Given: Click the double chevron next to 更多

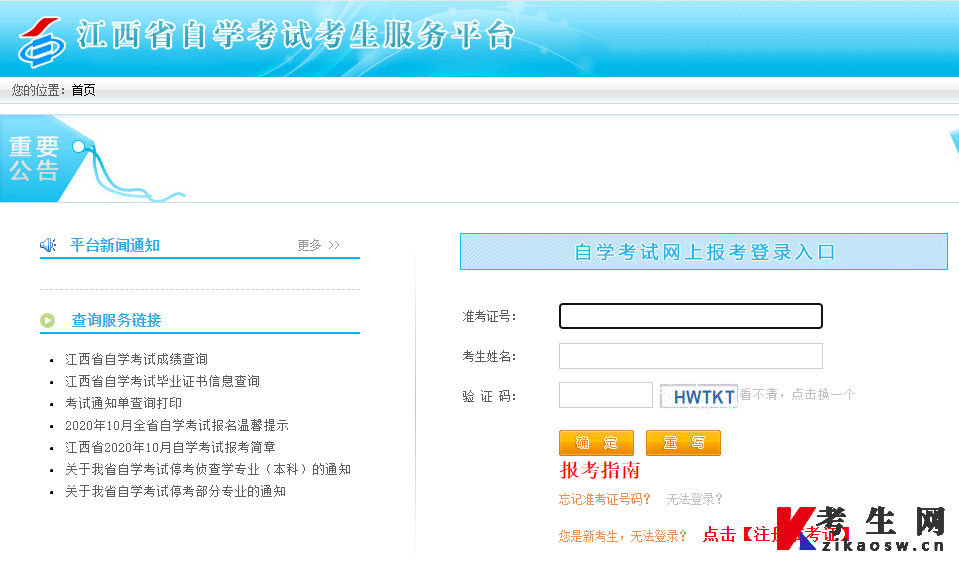Looking at the screenshot, I should click(x=334, y=245).
